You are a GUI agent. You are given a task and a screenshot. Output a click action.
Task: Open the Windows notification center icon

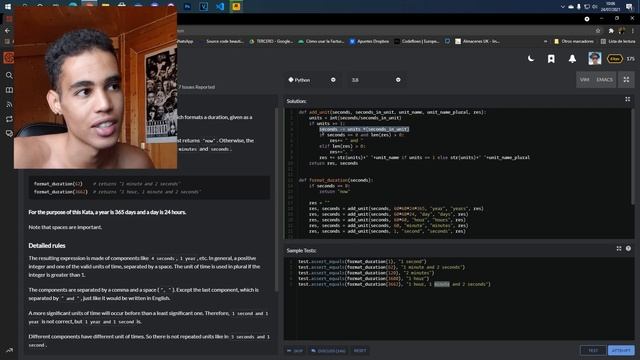[x=629, y=7]
